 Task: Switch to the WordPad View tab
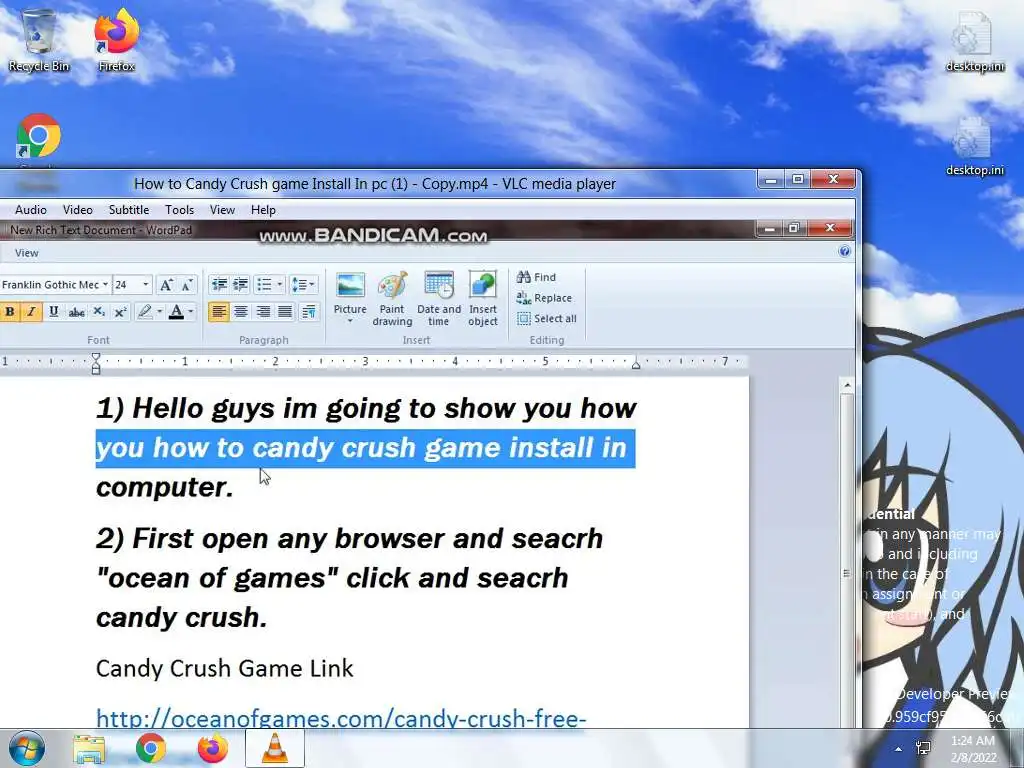27,253
